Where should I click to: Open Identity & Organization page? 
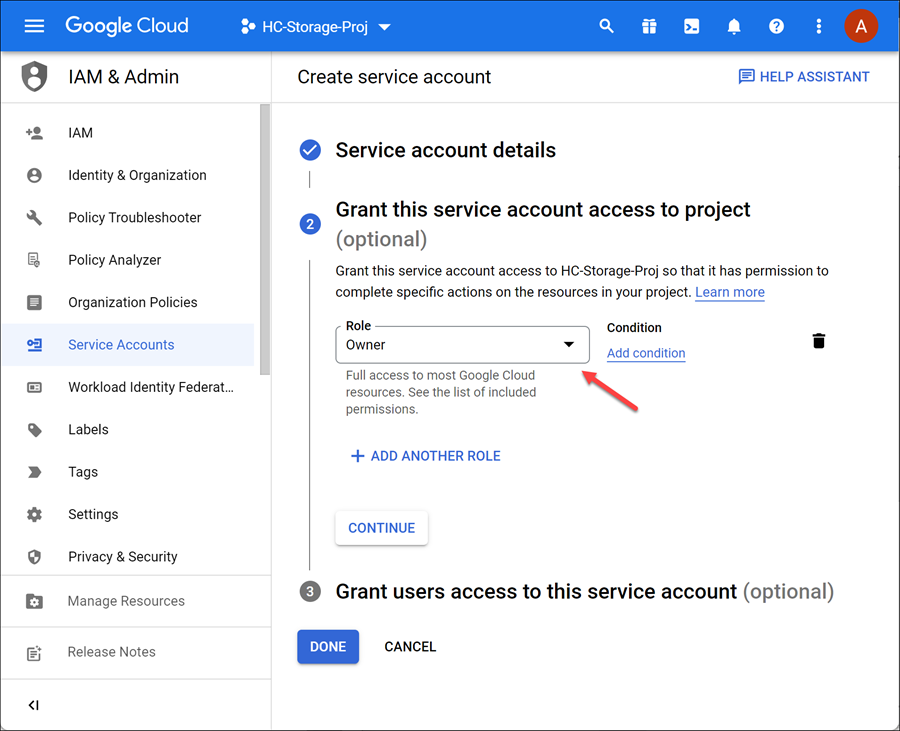point(128,175)
